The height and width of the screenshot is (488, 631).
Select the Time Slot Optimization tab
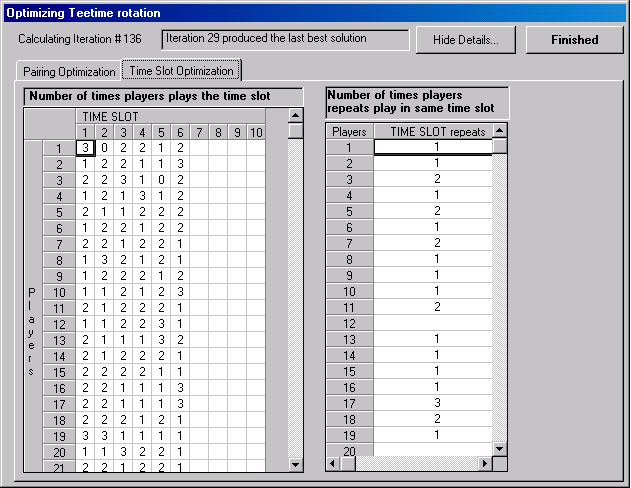[181, 71]
